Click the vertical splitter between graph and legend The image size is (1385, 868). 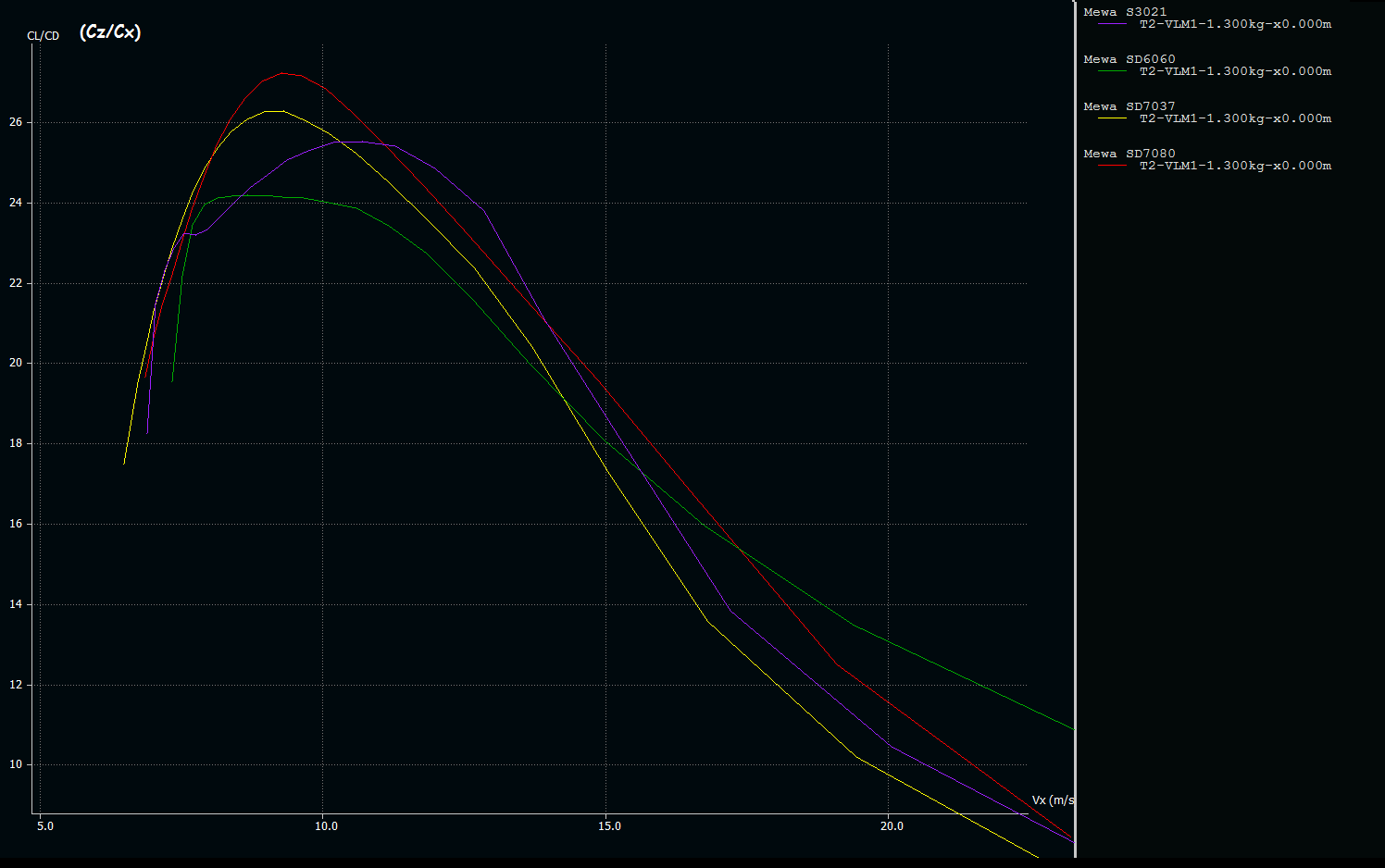[x=1075, y=426]
